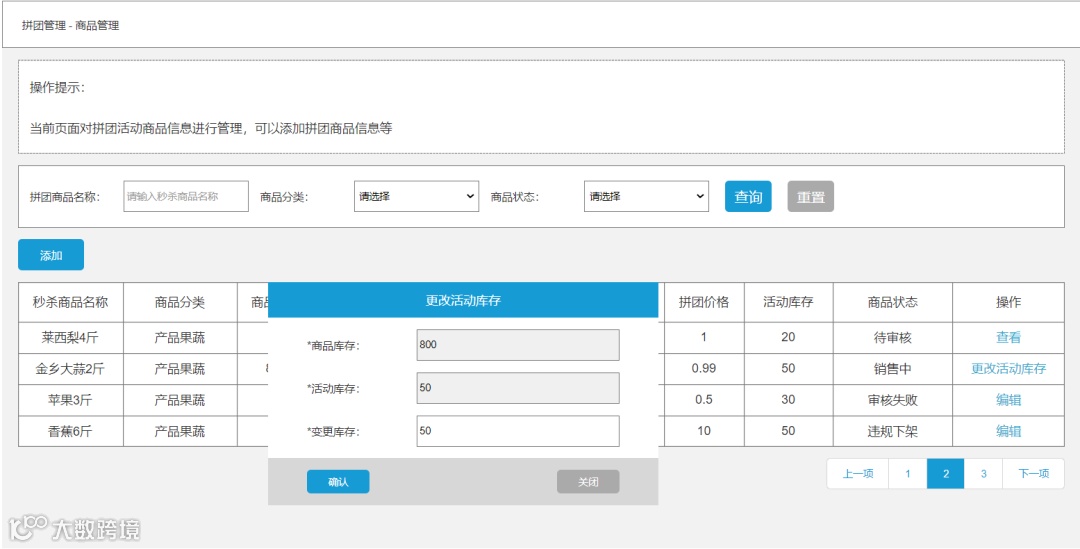This screenshot has height=549, width=1080.
Task: Click the 香蕉6斤 cell
Action: pos(70,431)
